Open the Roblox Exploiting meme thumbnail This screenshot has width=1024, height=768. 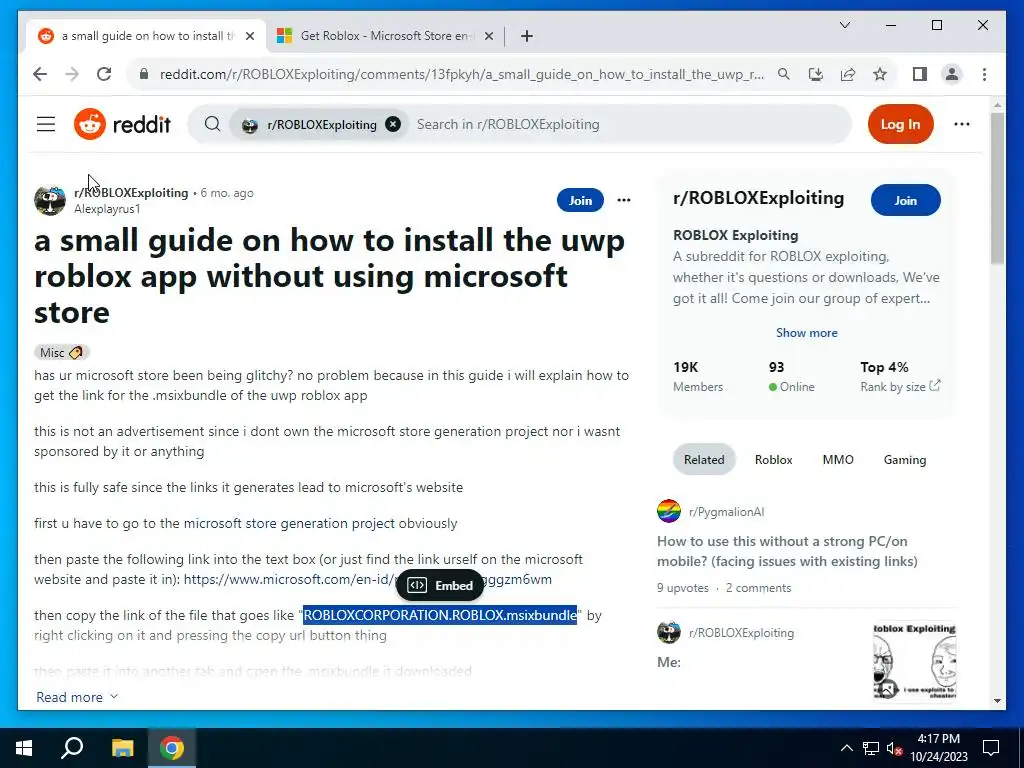point(914,661)
